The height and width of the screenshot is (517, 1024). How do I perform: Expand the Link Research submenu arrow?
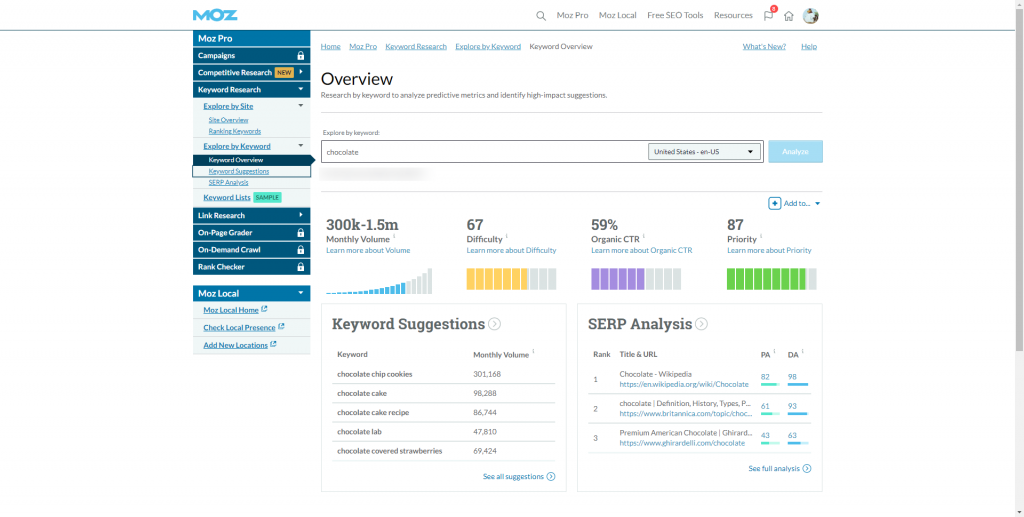301,215
